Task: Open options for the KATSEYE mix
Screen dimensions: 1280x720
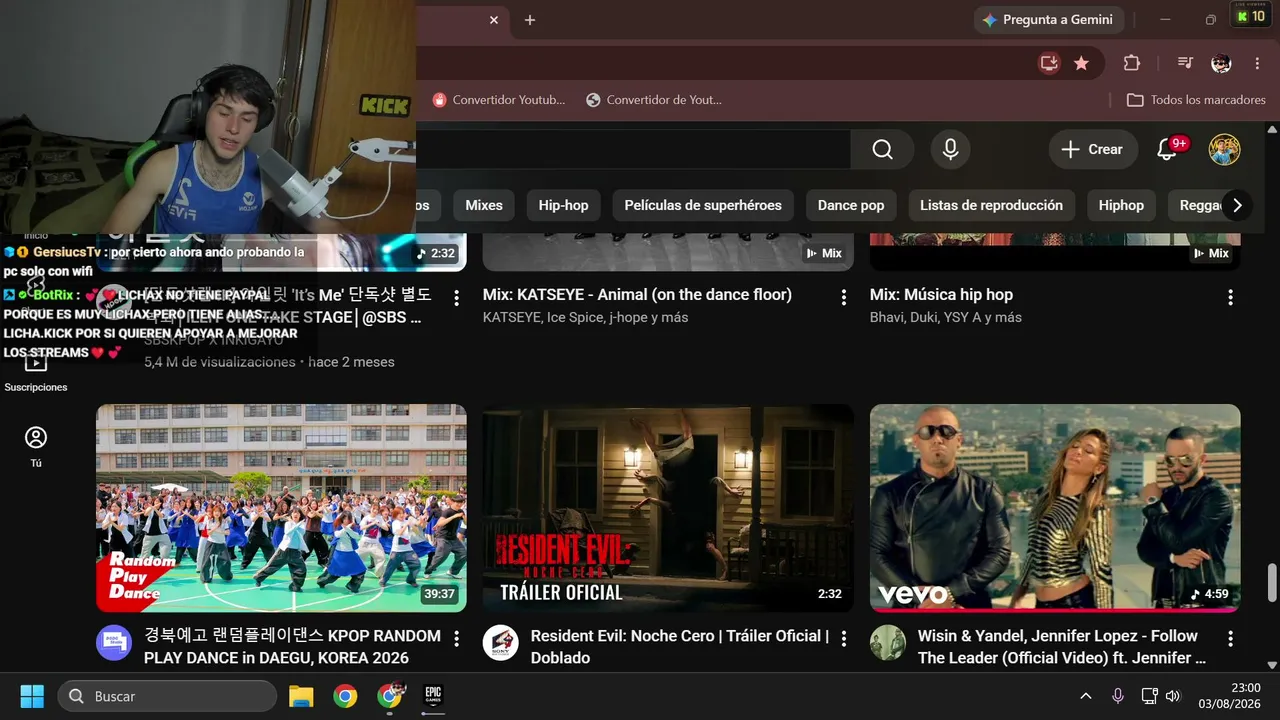Action: pyautogui.click(x=843, y=297)
